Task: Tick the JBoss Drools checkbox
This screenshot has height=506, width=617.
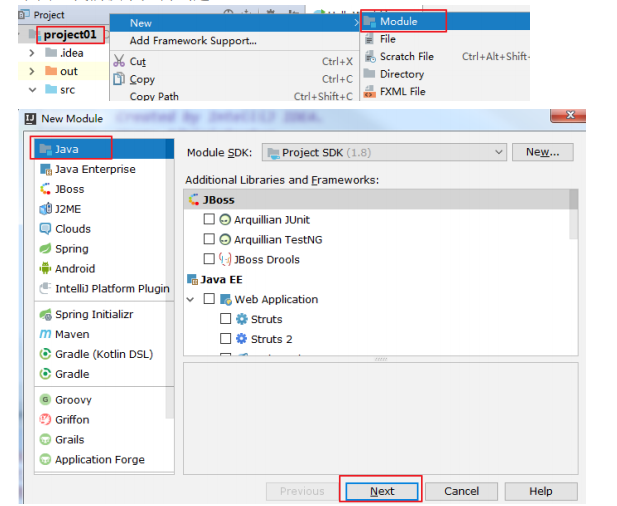Action: (x=209, y=259)
